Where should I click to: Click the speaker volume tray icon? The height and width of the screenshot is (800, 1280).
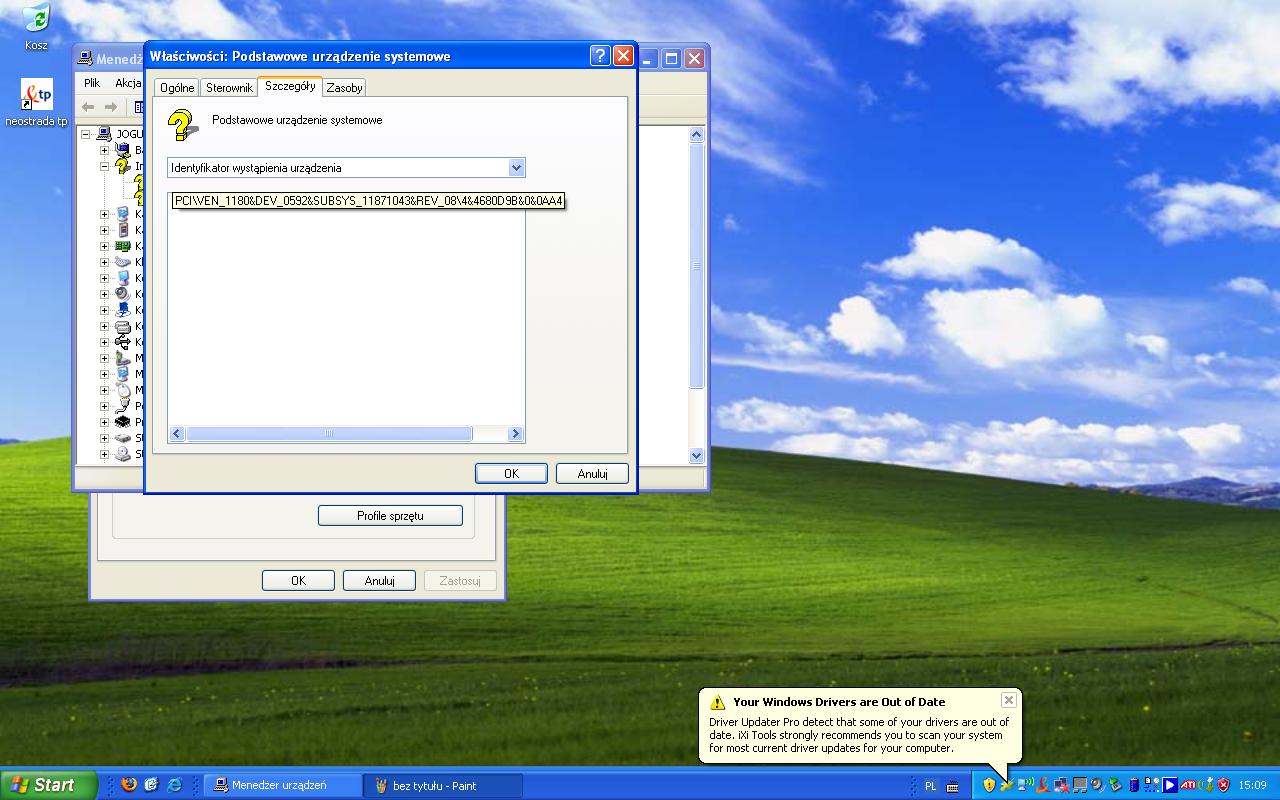[1097, 785]
